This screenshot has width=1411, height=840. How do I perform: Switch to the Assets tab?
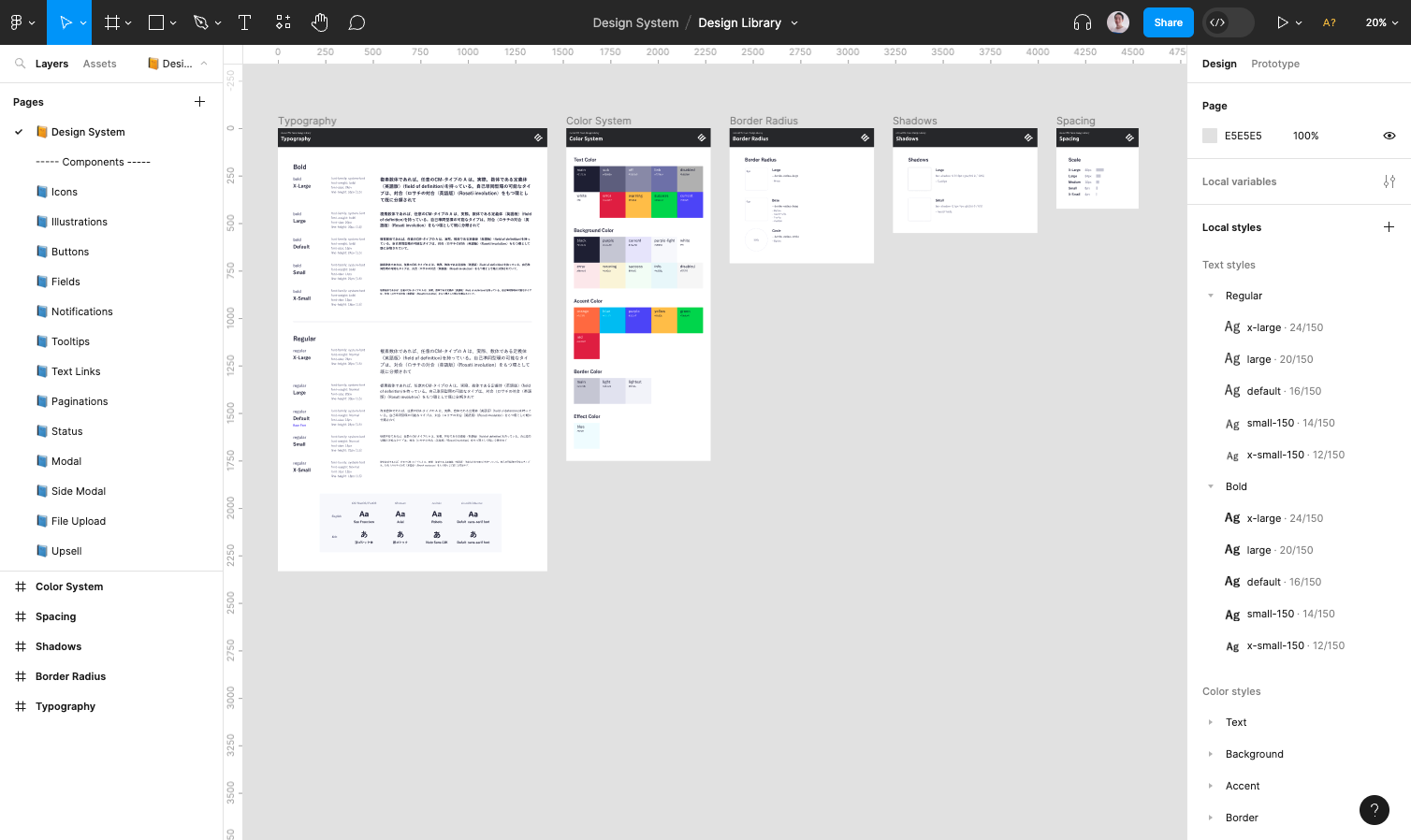tap(99, 64)
